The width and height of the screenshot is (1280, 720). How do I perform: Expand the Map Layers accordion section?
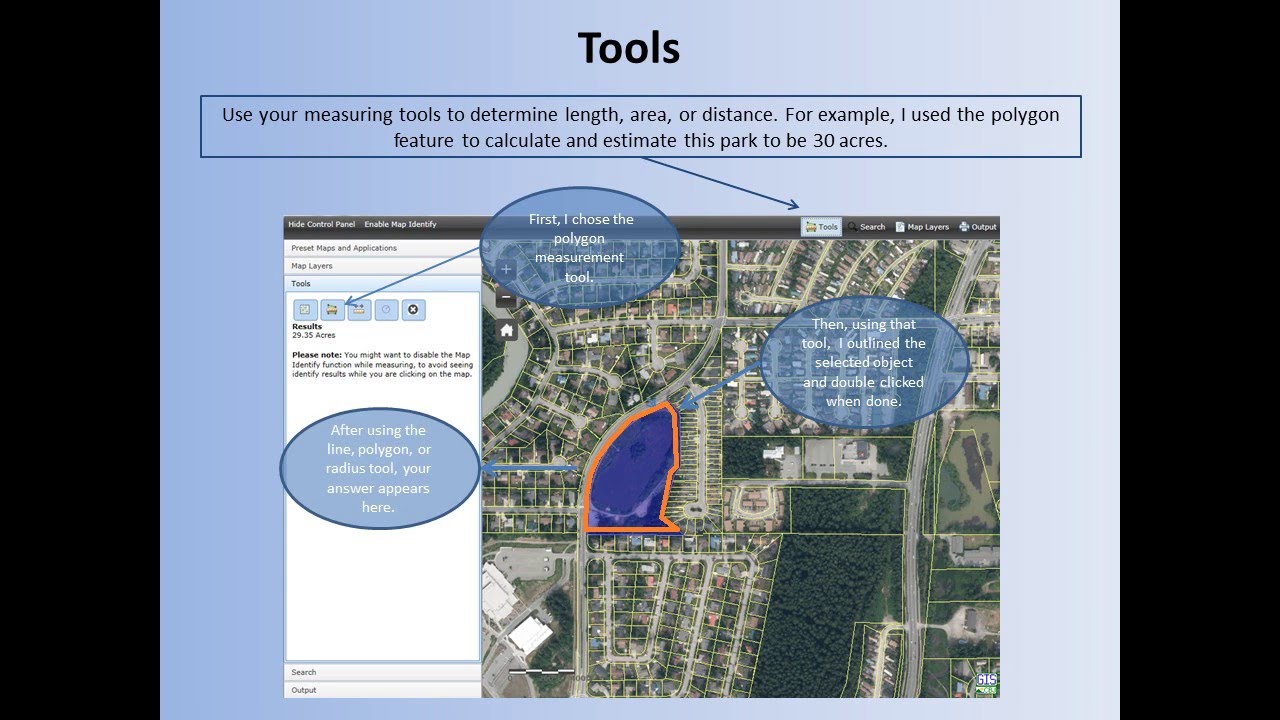point(383,266)
